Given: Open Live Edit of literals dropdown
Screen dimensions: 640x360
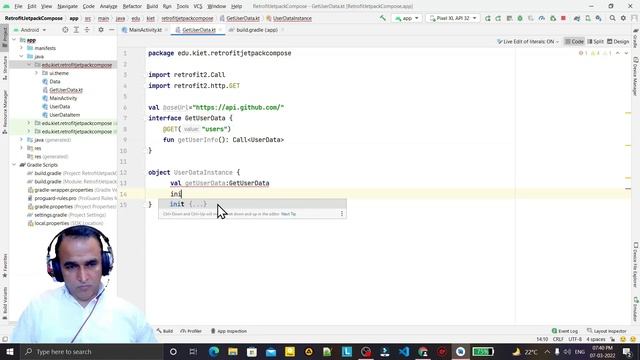Looking at the screenshot, I should pyautogui.click(x=528, y=42).
